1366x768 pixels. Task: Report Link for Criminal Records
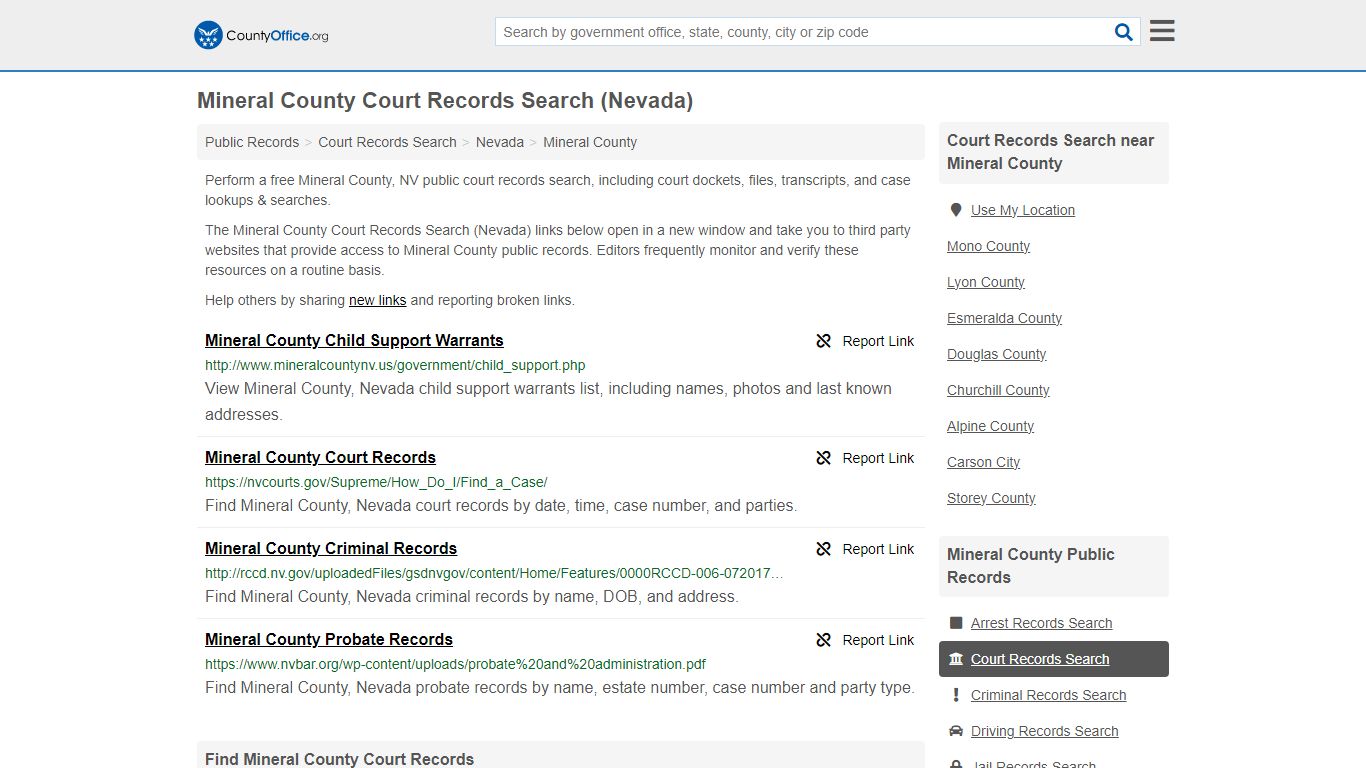878,549
